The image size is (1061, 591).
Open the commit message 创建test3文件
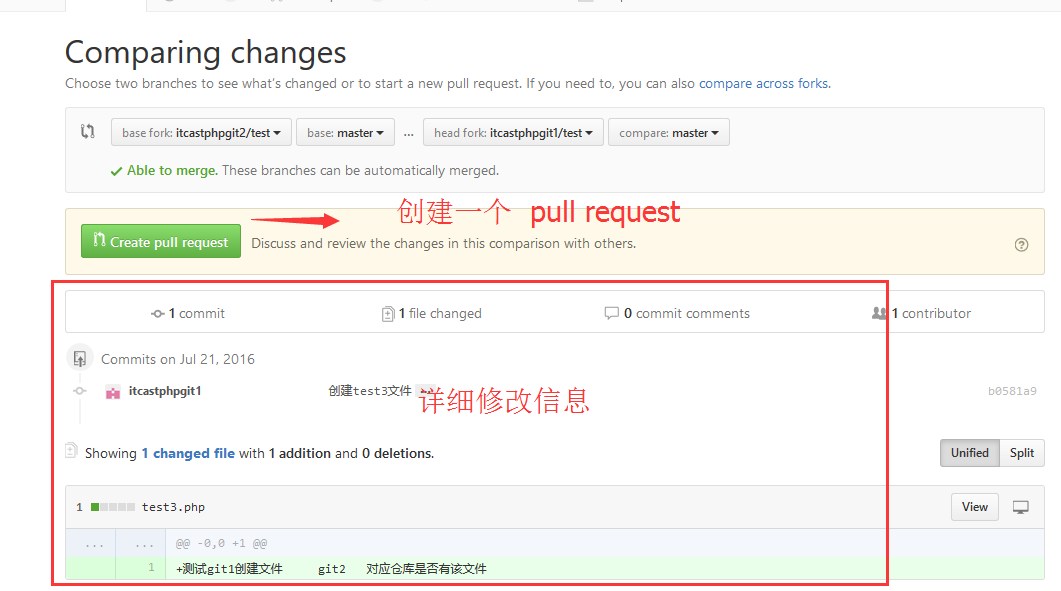[370, 391]
